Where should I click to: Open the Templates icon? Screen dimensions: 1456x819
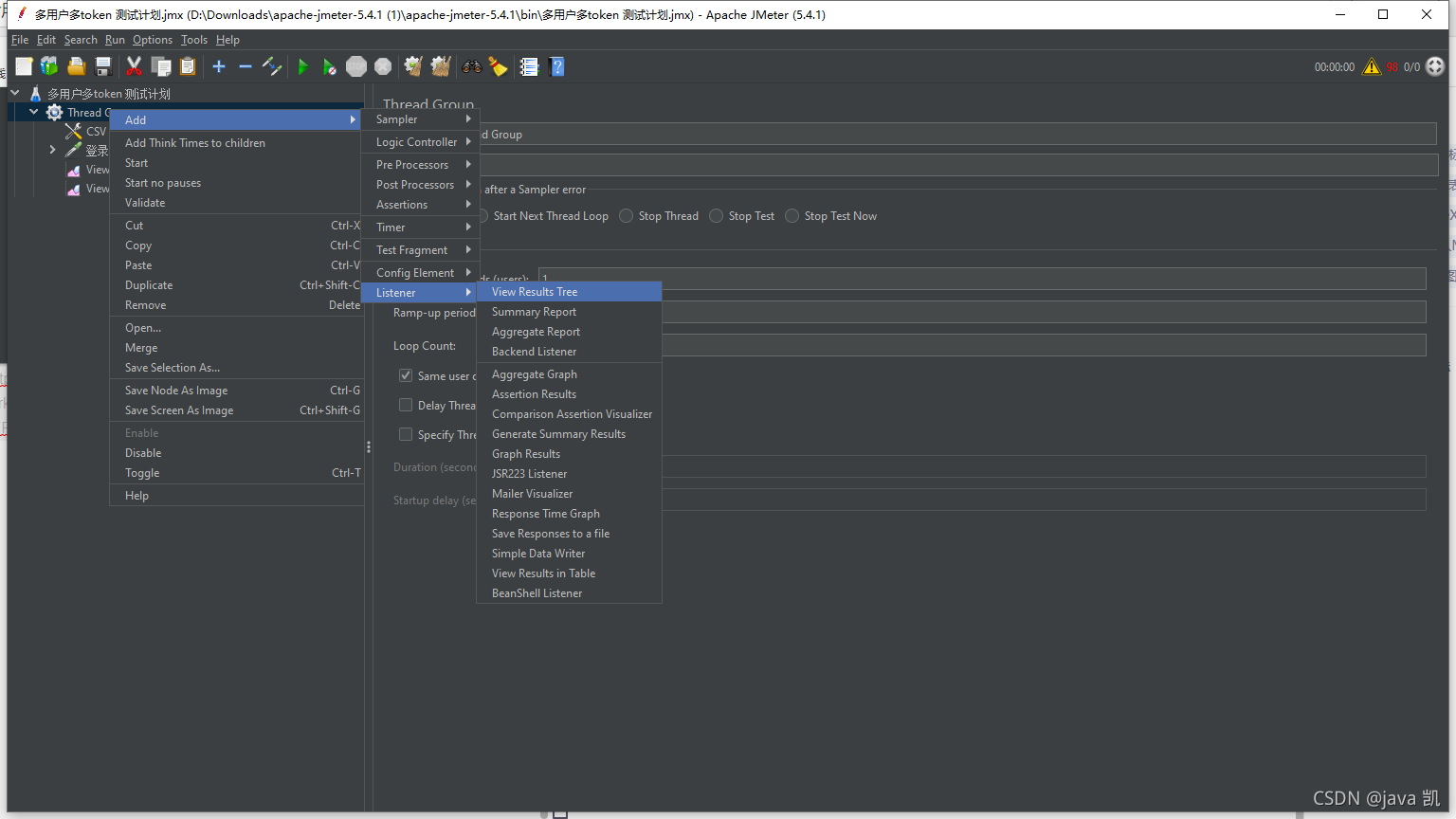[x=49, y=66]
